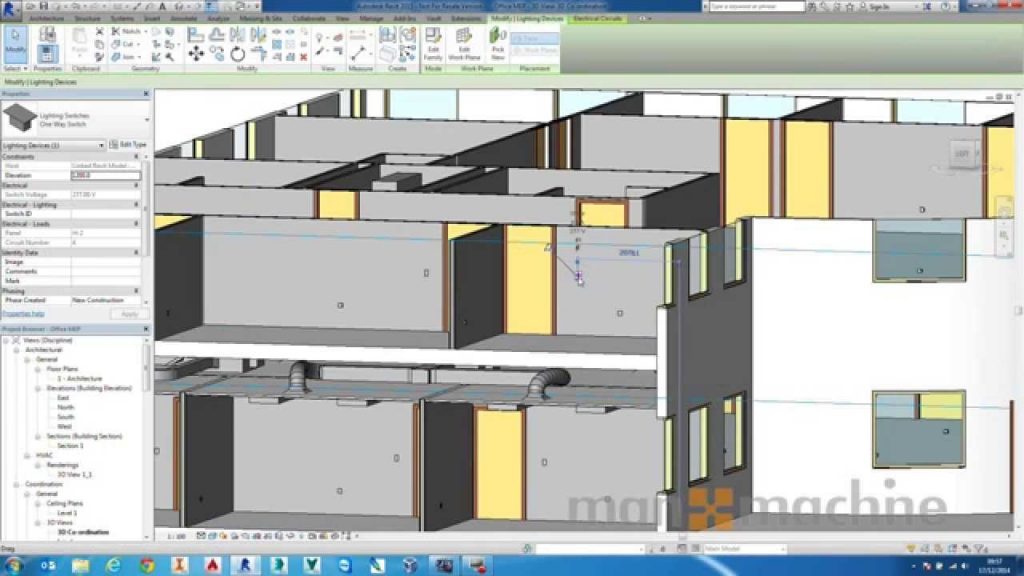This screenshot has width=1024, height=576.
Task: Open the Lighting Switches type selector dropdown
Action: [x=146, y=120]
